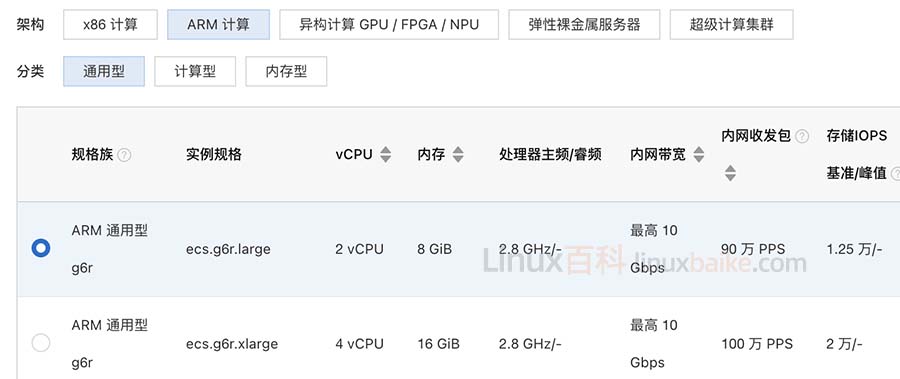The width and height of the screenshot is (900, 379).
Task: Click the 实例规格 column header
Action: click(214, 154)
